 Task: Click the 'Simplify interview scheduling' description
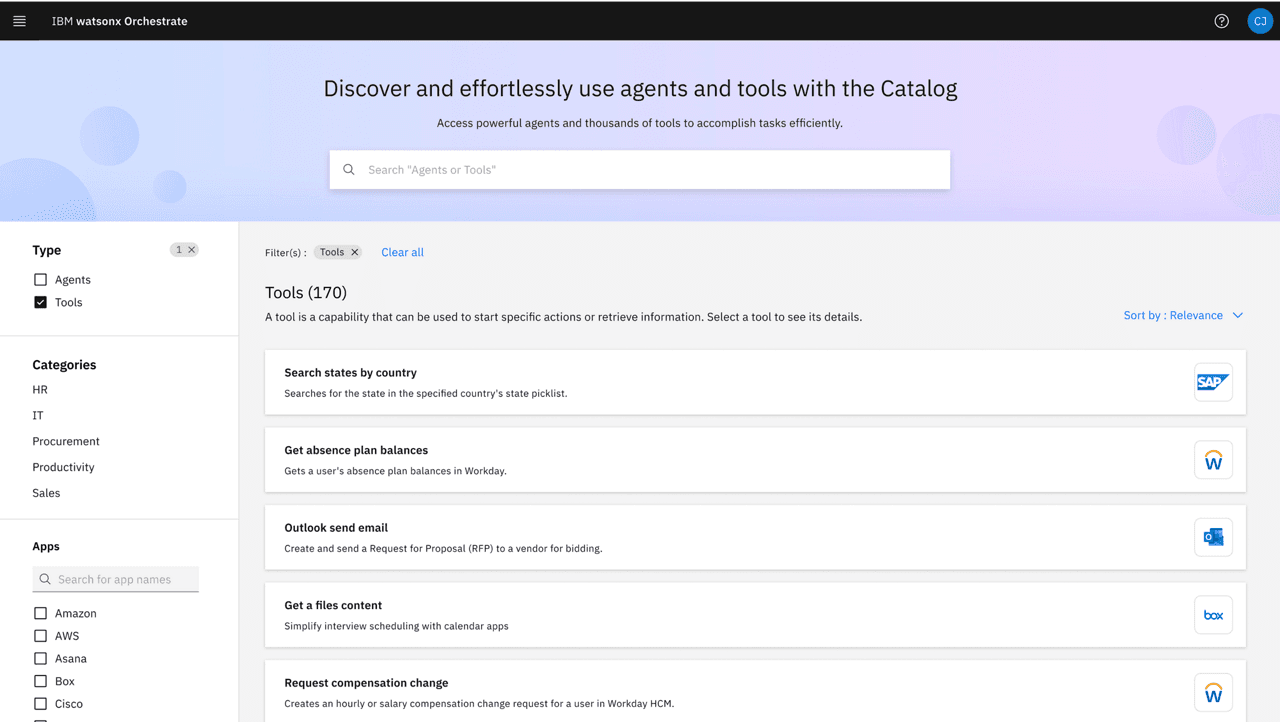(x=396, y=627)
